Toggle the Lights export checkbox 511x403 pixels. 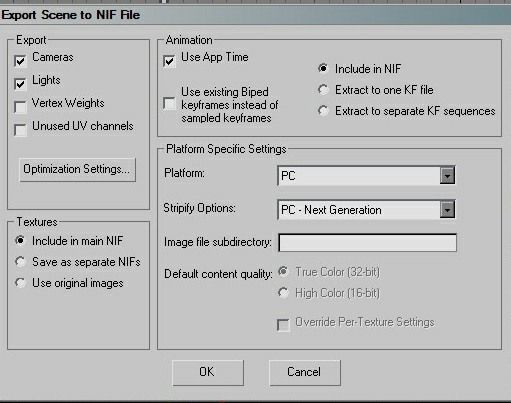(20, 84)
